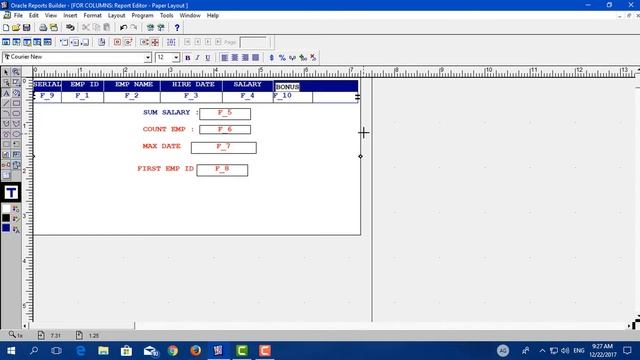Image resolution: width=640 pixels, height=360 pixels.
Task: Click the Undo arrow icon
Action: point(123,28)
